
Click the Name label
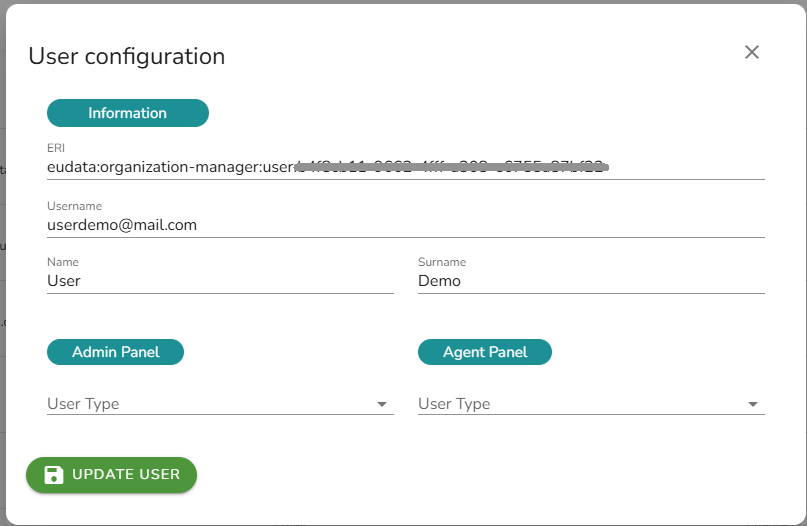click(x=63, y=262)
